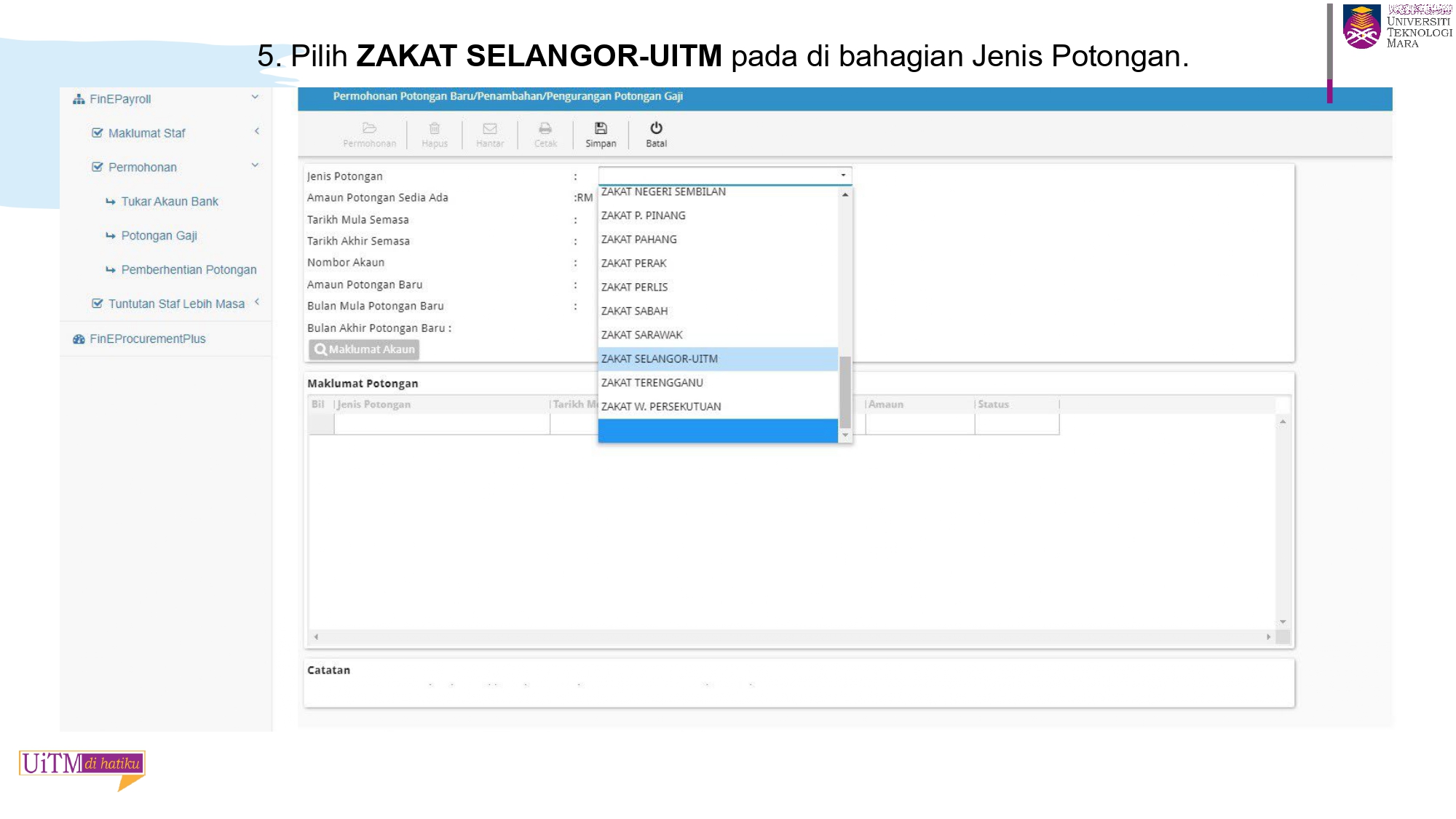Click the Permohonan folder icon in toolbar
Screen dimensions: 1456x819
click(369, 128)
